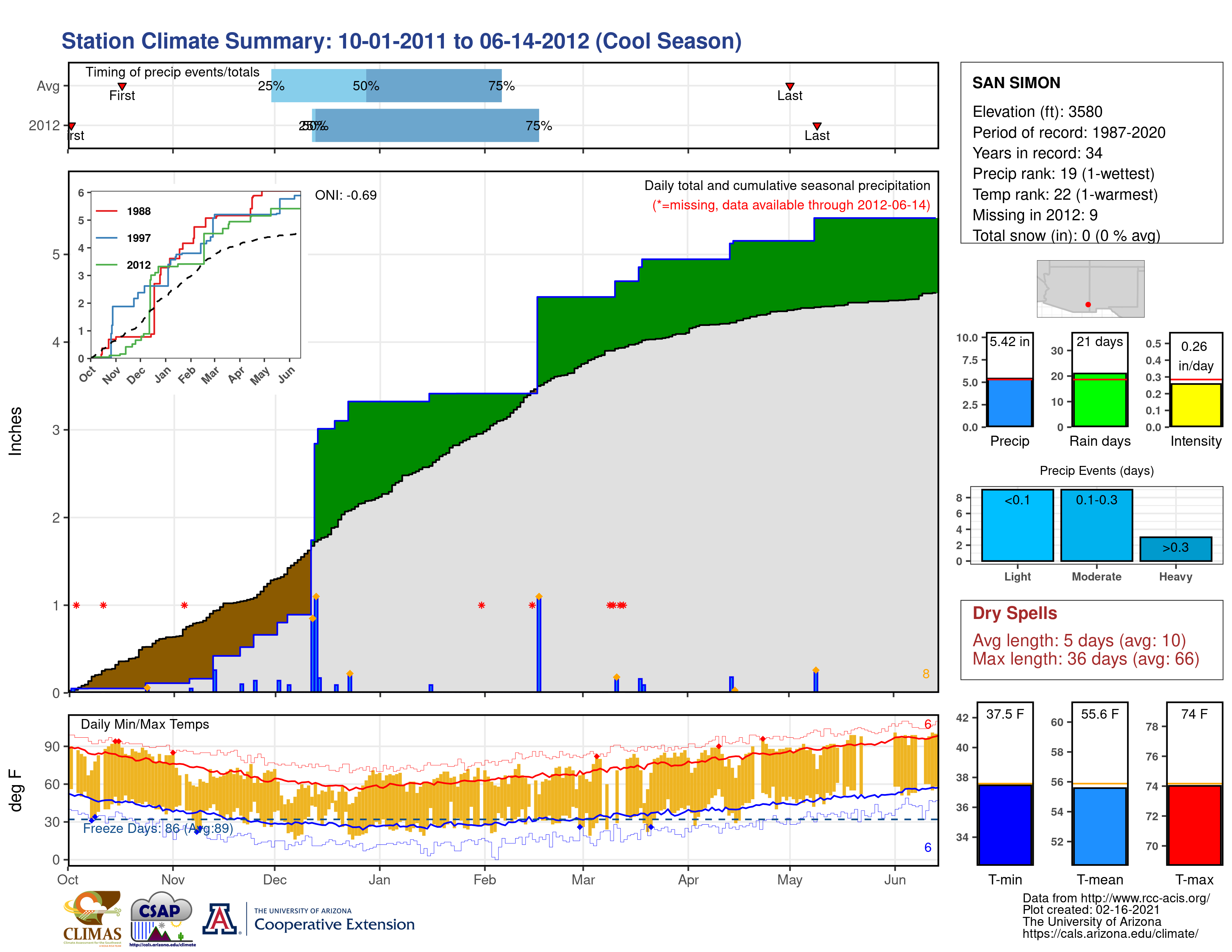Click the Avg First red triangle marker
Image resolution: width=1232 pixels, height=952 pixels.
[122, 86]
